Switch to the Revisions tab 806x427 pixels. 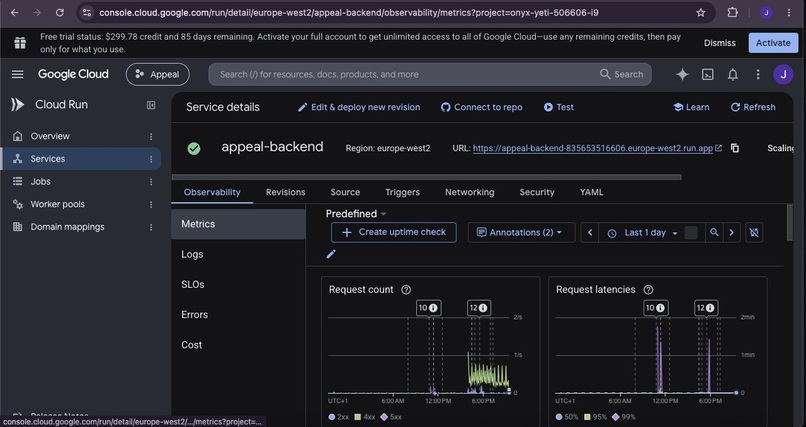285,192
